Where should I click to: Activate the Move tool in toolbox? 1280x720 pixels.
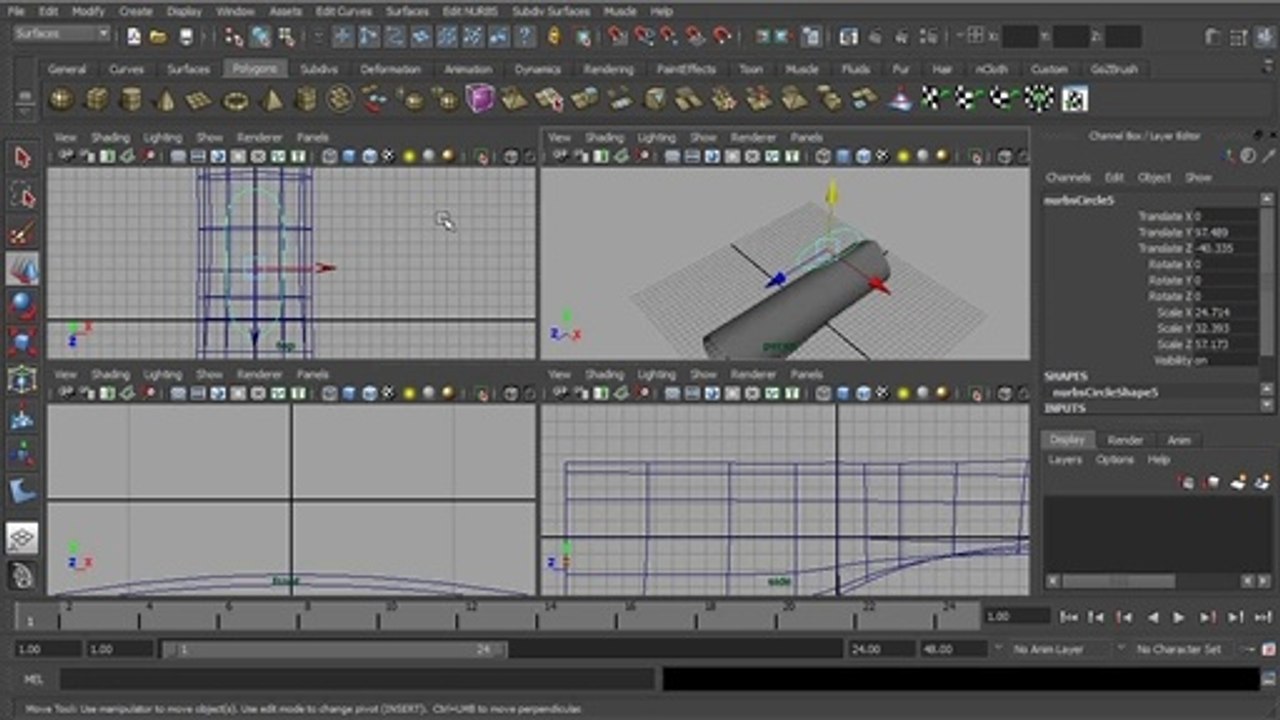[22, 268]
